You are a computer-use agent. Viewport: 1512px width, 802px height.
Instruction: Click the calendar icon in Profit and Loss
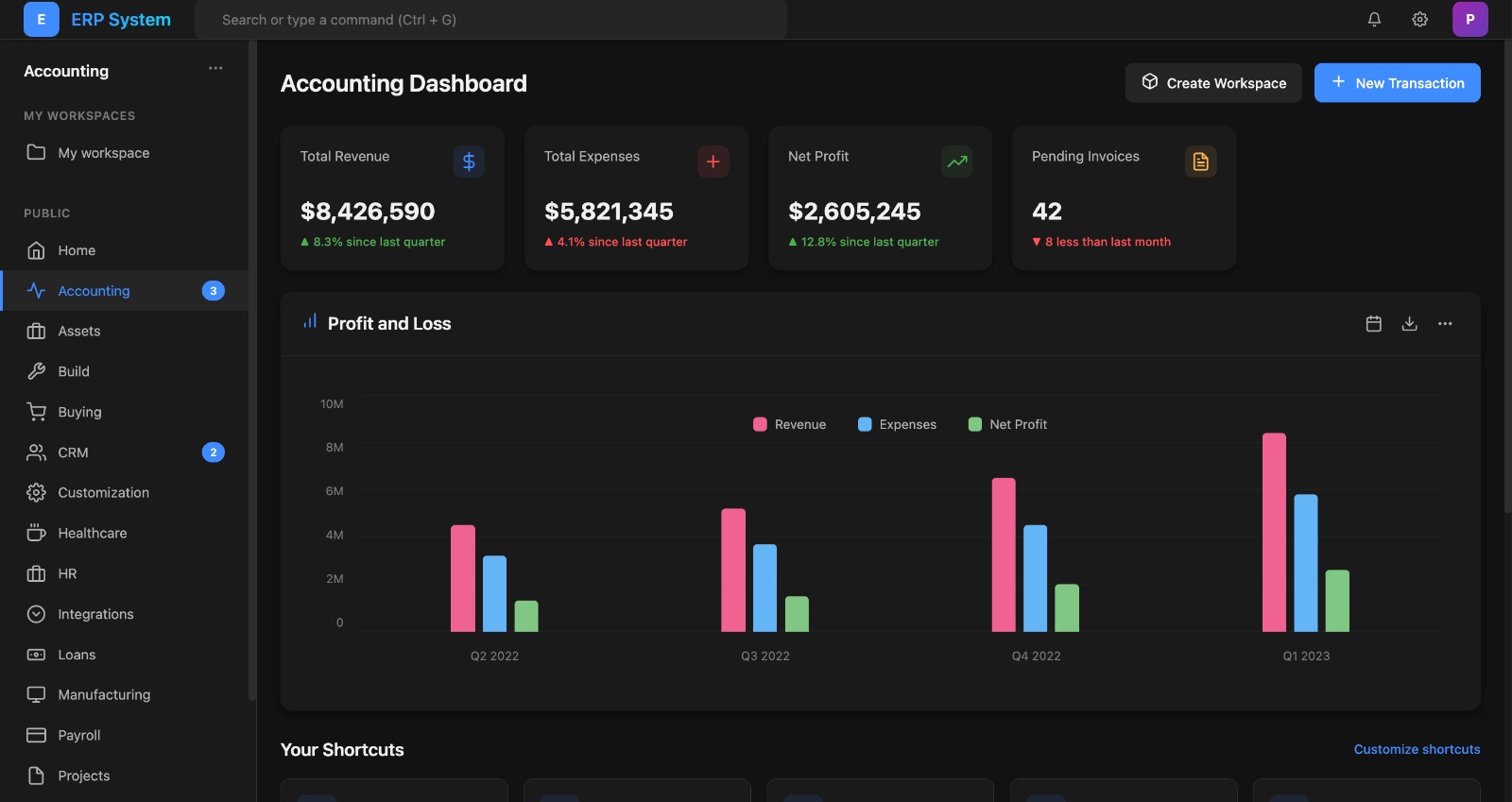click(1374, 324)
